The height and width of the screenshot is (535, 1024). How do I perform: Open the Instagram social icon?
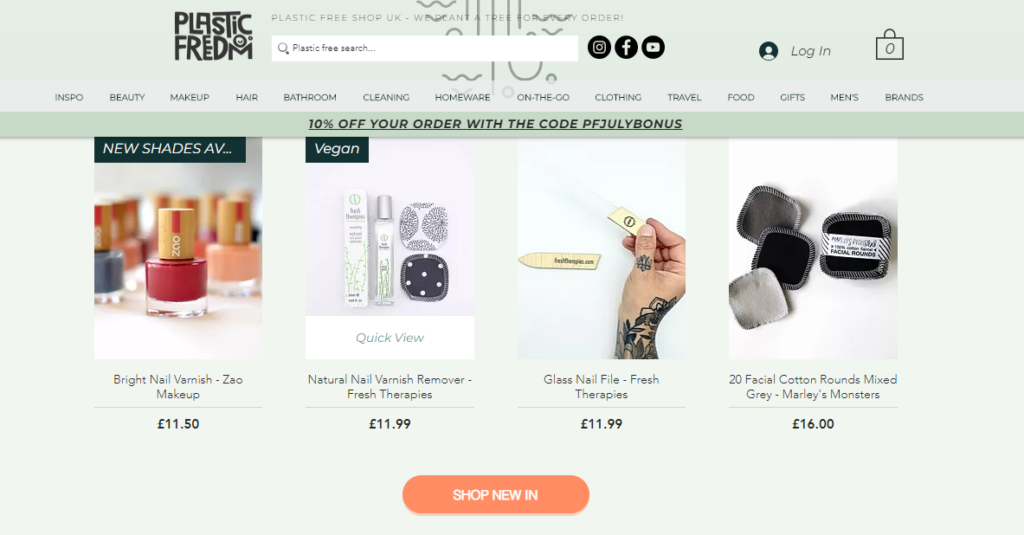599,47
